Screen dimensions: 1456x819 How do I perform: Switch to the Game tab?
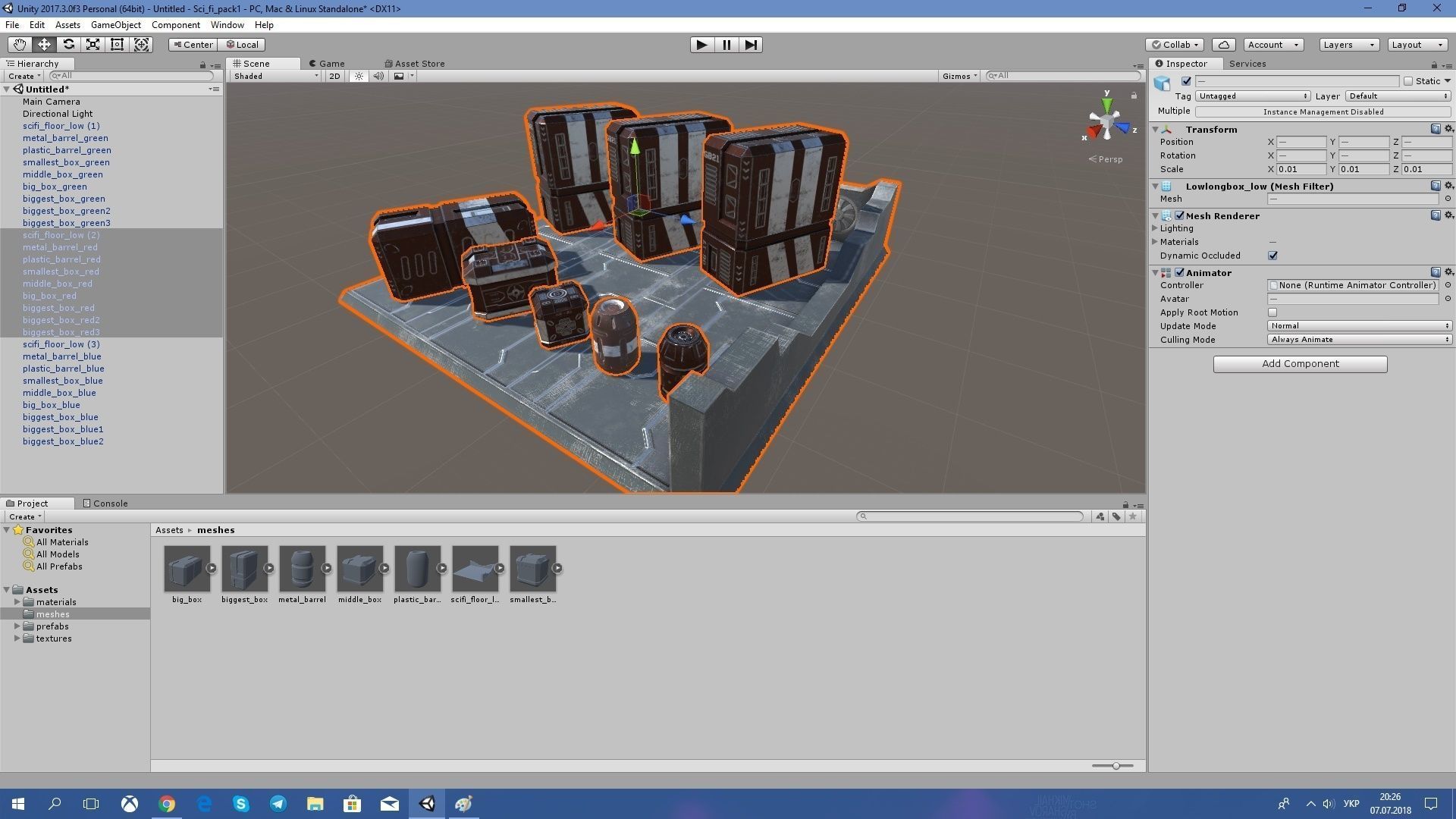coord(327,64)
